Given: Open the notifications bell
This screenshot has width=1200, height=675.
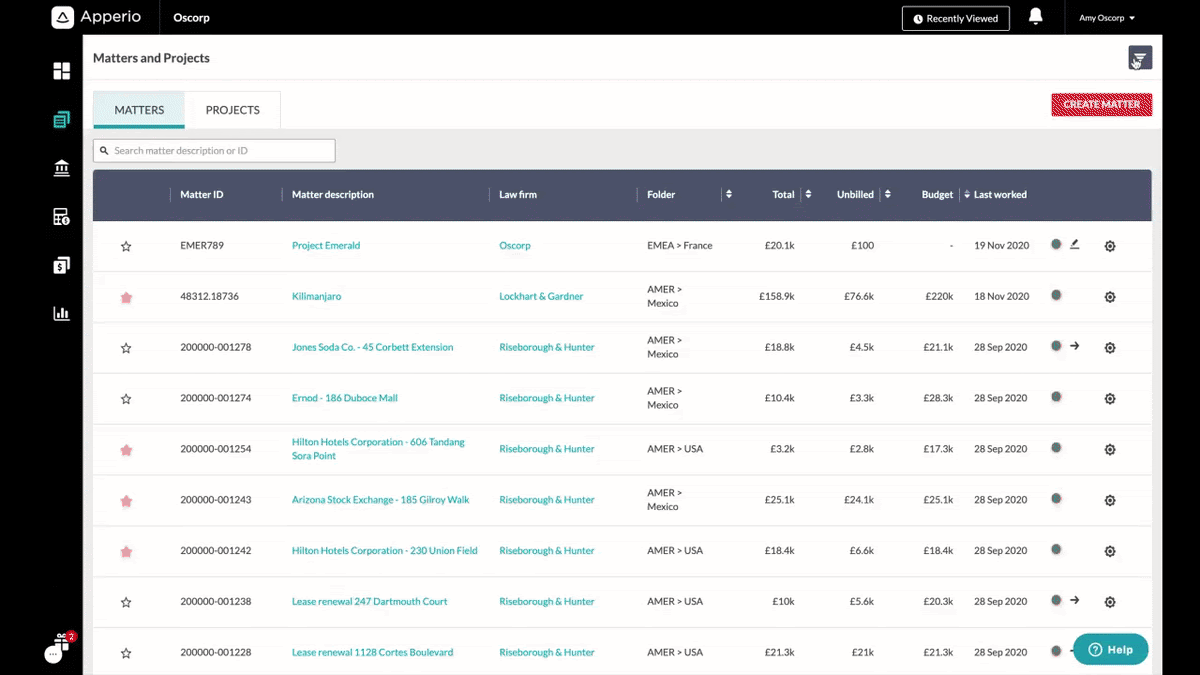Looking at the screenshot, I should click(1036, 17).
